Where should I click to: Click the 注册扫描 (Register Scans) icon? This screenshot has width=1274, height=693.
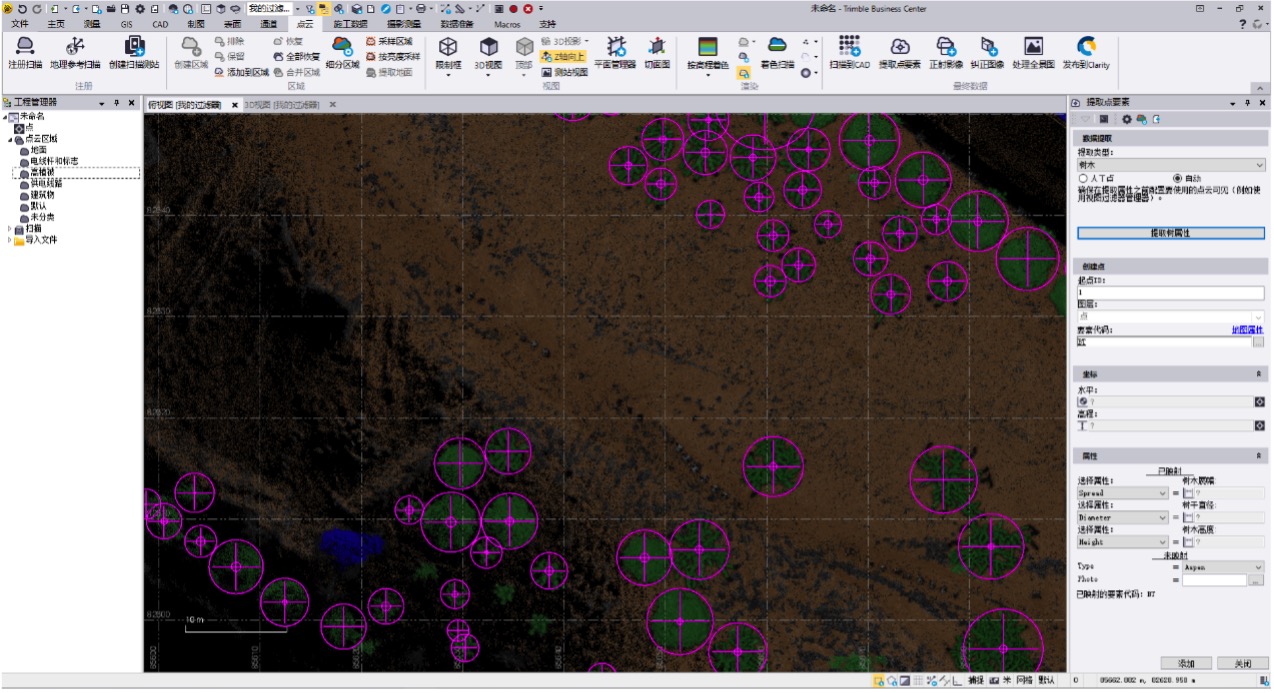[x=25, y=46]
